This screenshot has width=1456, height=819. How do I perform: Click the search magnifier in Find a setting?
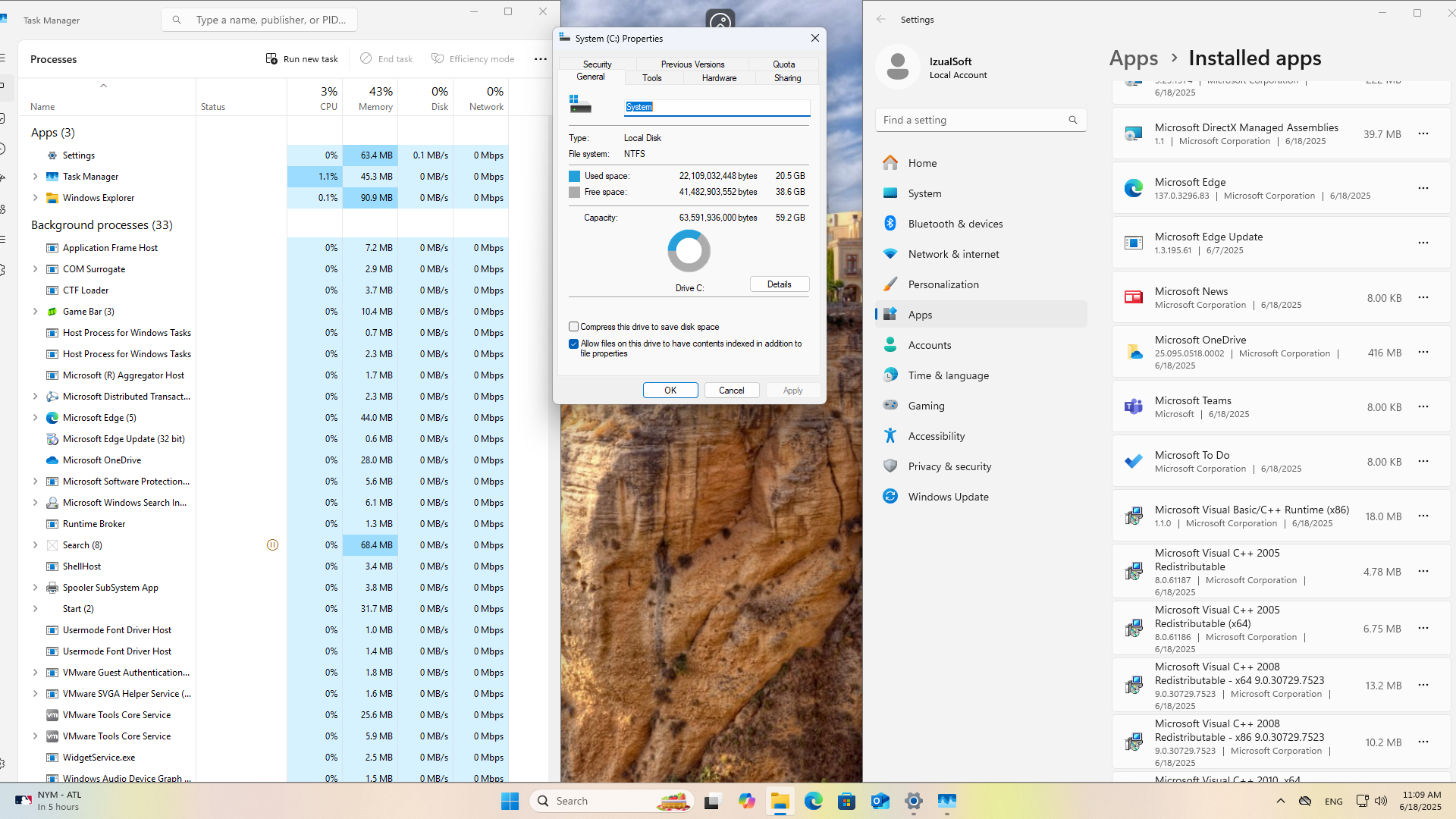(1073, 120)
